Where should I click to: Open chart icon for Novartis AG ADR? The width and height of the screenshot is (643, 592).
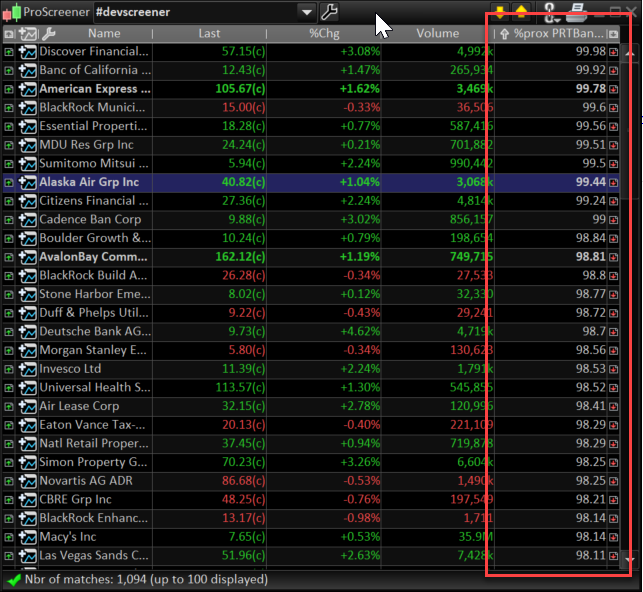pyautogui.click(x=28, y=481)
